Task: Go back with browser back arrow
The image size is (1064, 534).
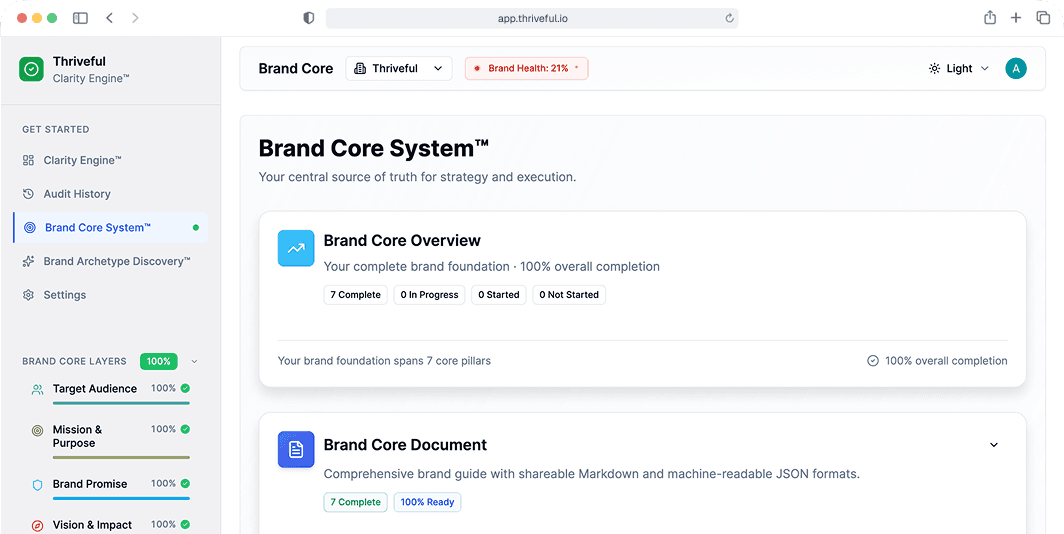Action: click(109, 18)
